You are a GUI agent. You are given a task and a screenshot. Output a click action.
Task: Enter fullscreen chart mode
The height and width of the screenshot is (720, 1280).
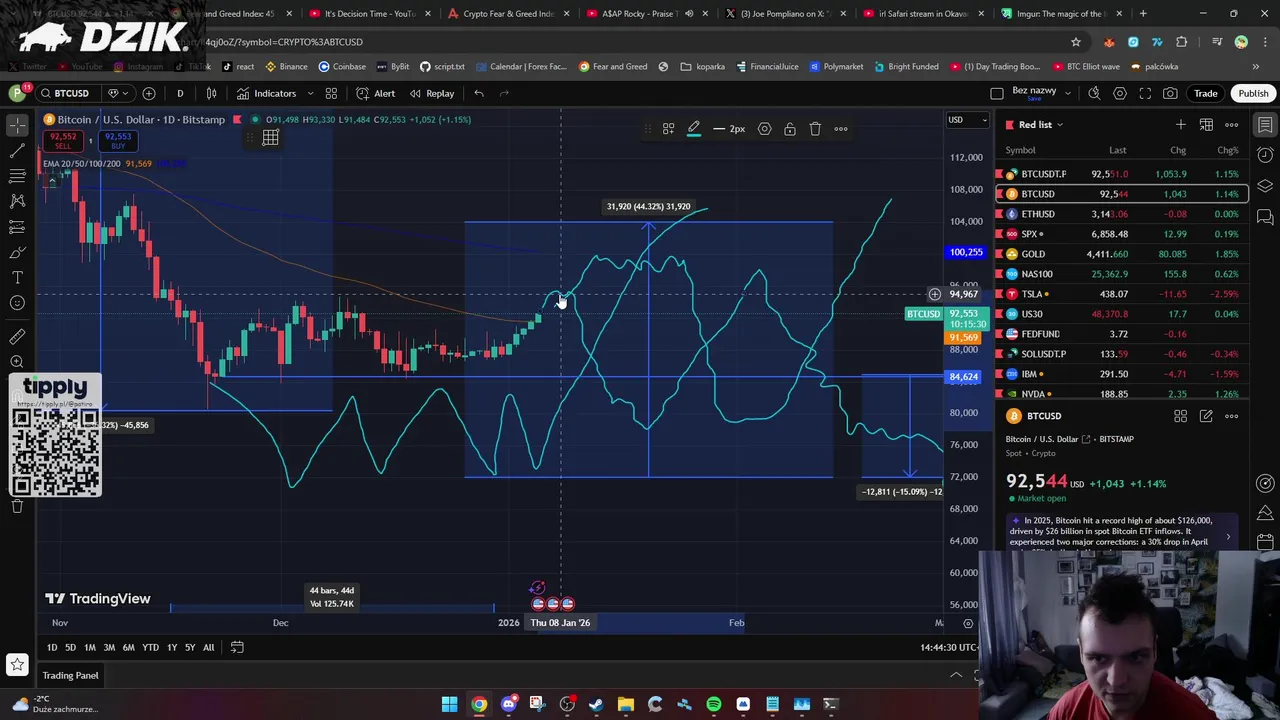pos(1144,93)
